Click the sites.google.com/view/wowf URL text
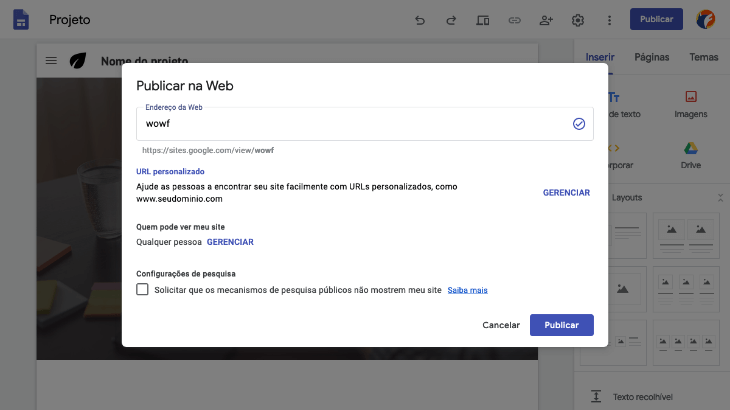The height and width of the screenshot is (410, 730). (x=208, y=150)
